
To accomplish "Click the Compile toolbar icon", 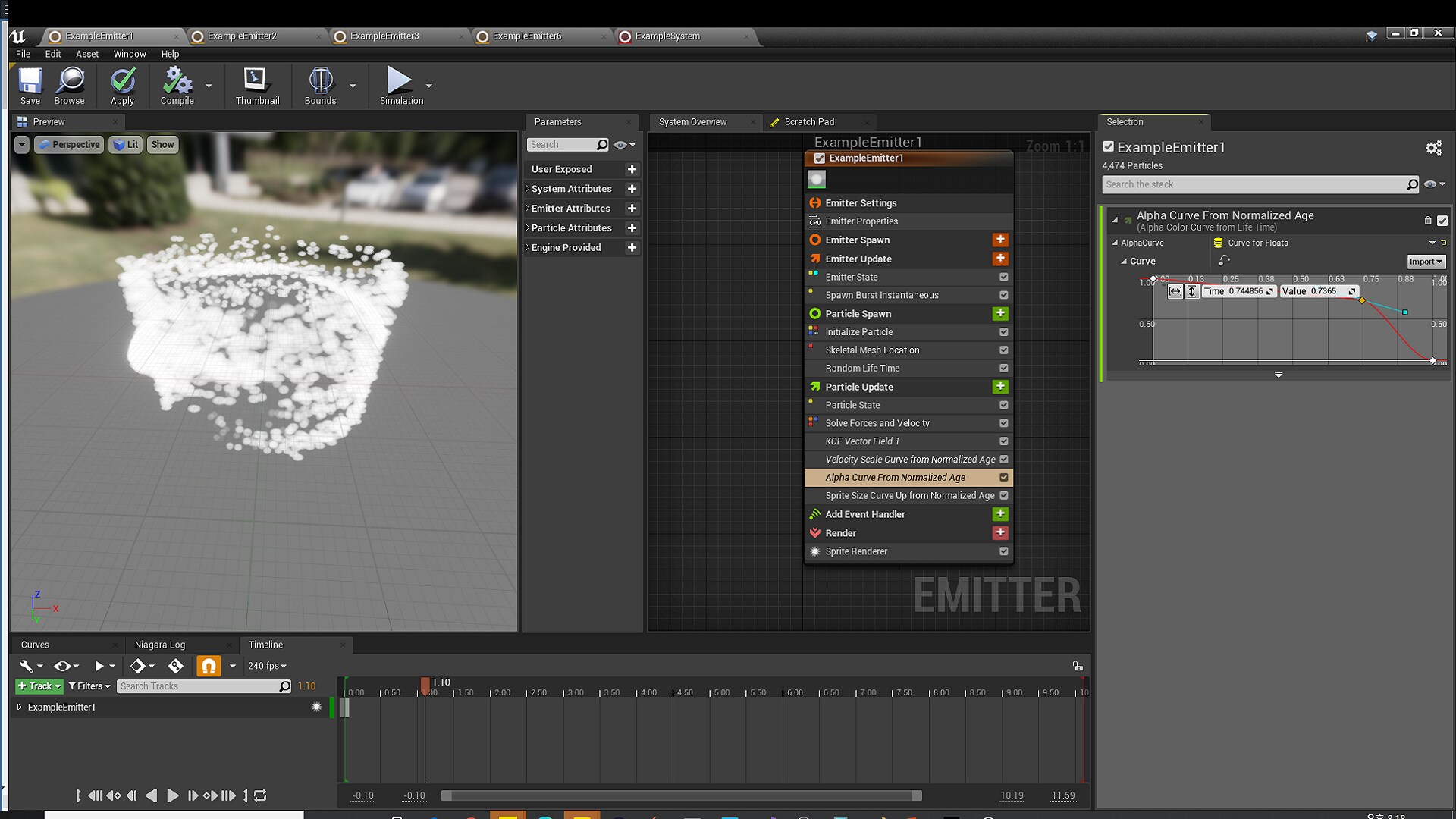I will coord(177,82).
